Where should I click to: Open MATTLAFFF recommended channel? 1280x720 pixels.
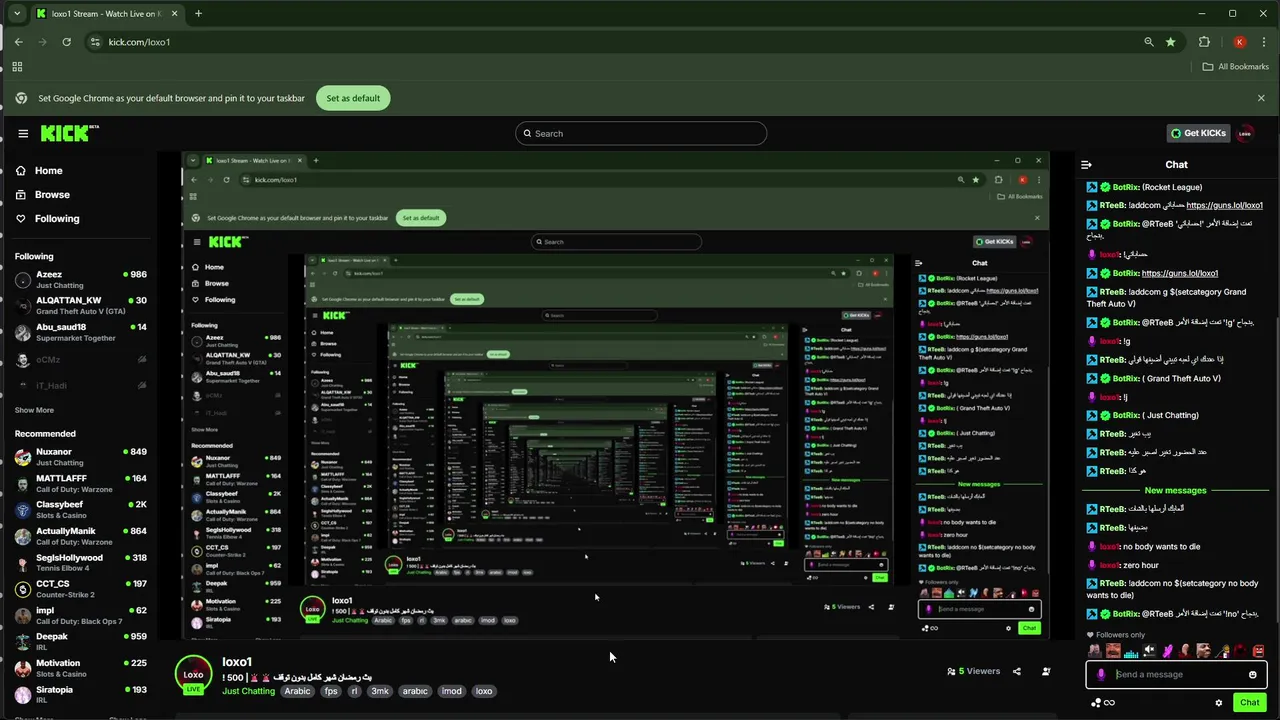80,483
